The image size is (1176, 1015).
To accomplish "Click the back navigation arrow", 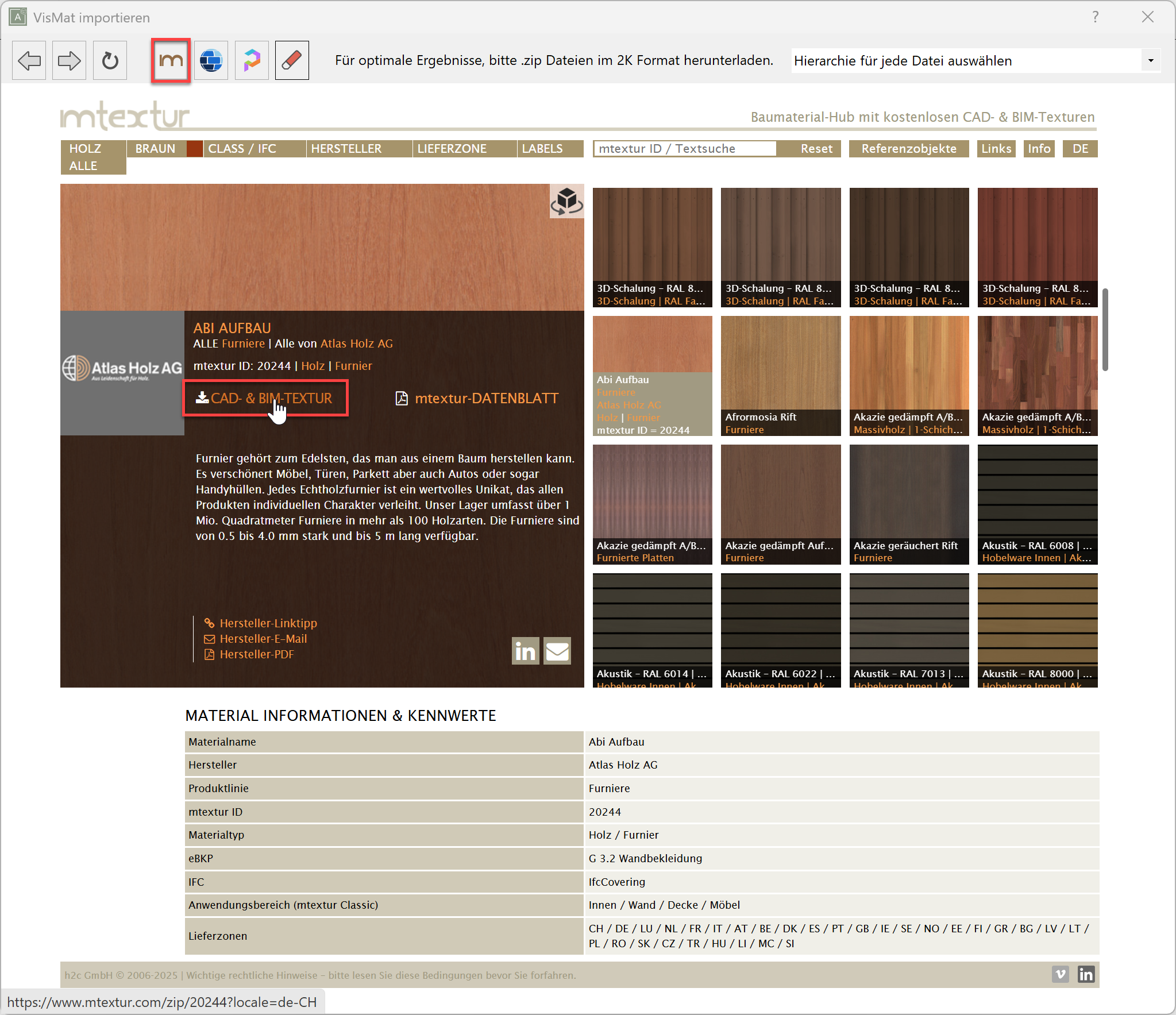I will pyautogui.click(x=29, y=60).
